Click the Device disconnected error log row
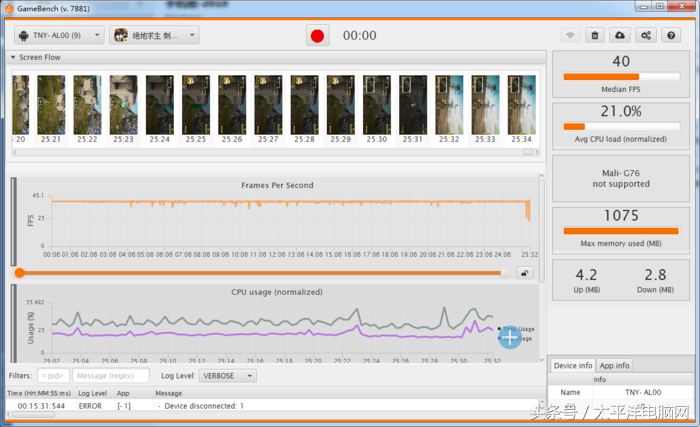Screen dimensions: 700x427 click(200, 406)
